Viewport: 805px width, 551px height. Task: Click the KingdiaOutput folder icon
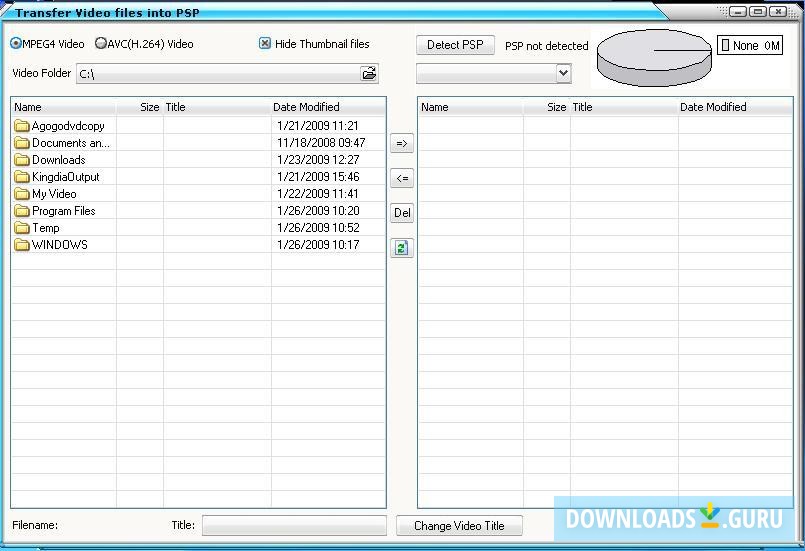point(22,177)
